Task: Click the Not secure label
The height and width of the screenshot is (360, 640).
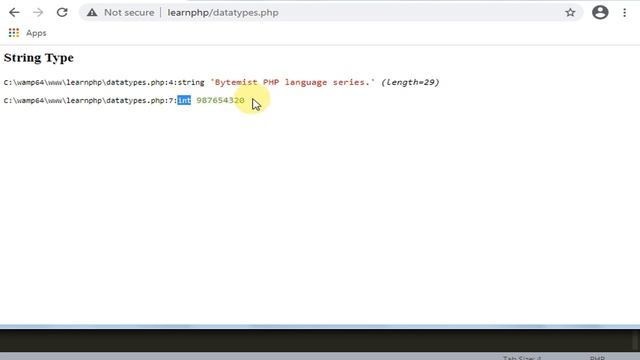Action: tap(129, 13)
